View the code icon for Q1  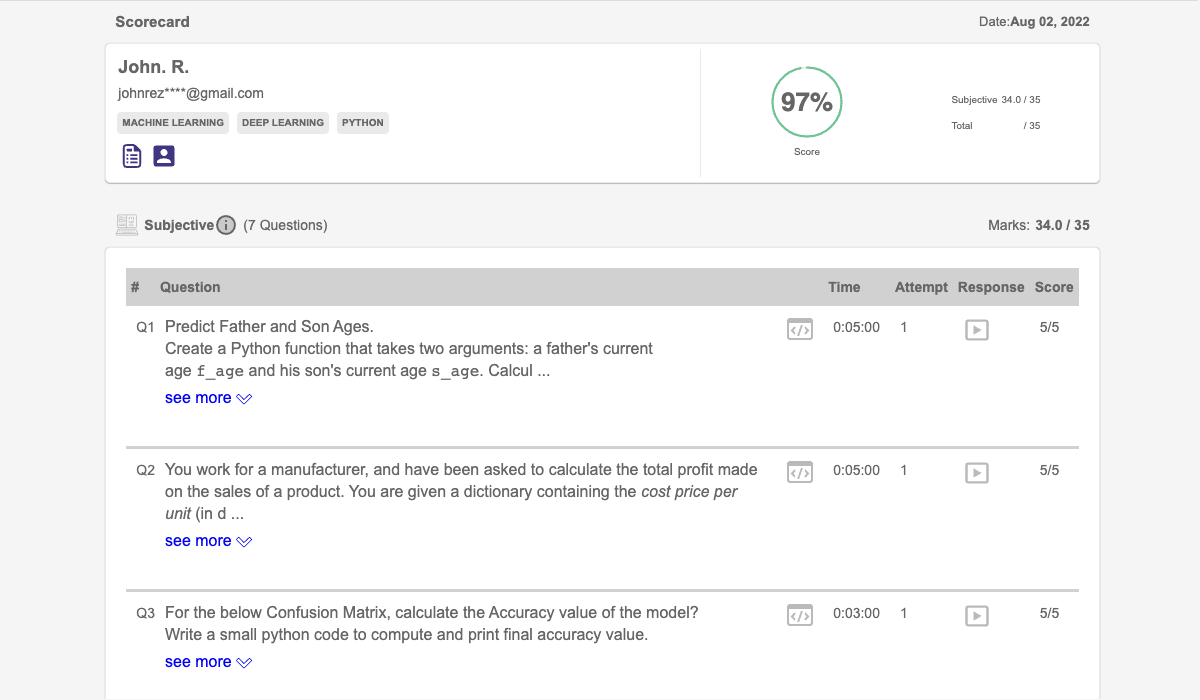click(799, 329)
